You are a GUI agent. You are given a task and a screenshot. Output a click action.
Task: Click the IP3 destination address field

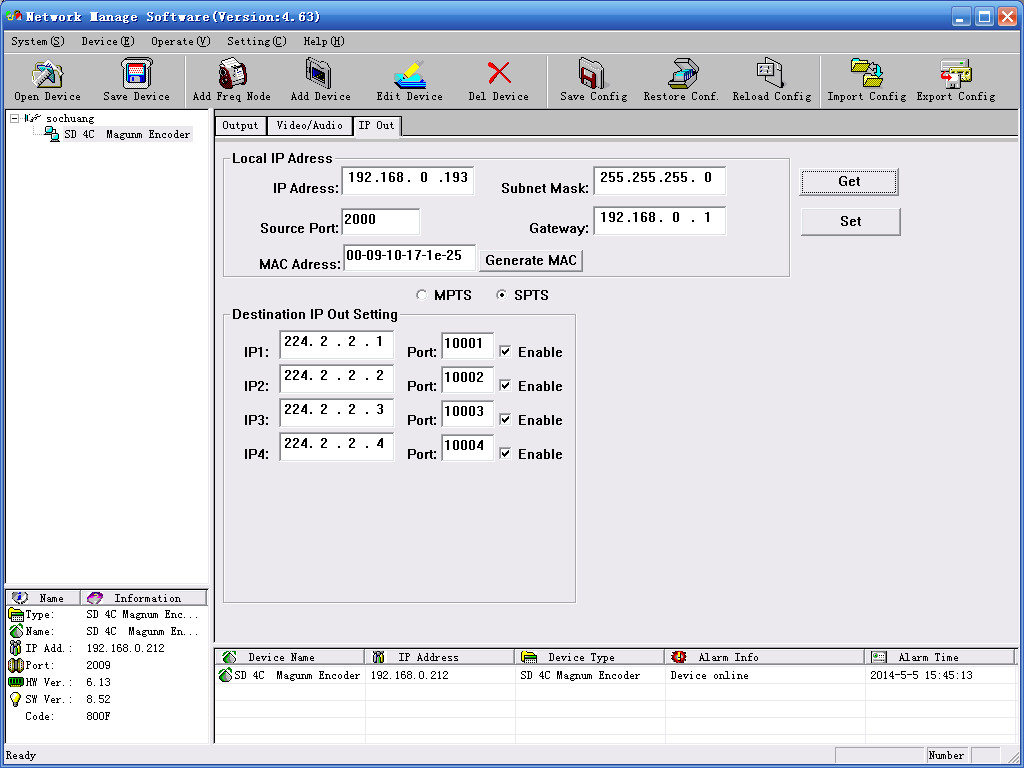336,412
